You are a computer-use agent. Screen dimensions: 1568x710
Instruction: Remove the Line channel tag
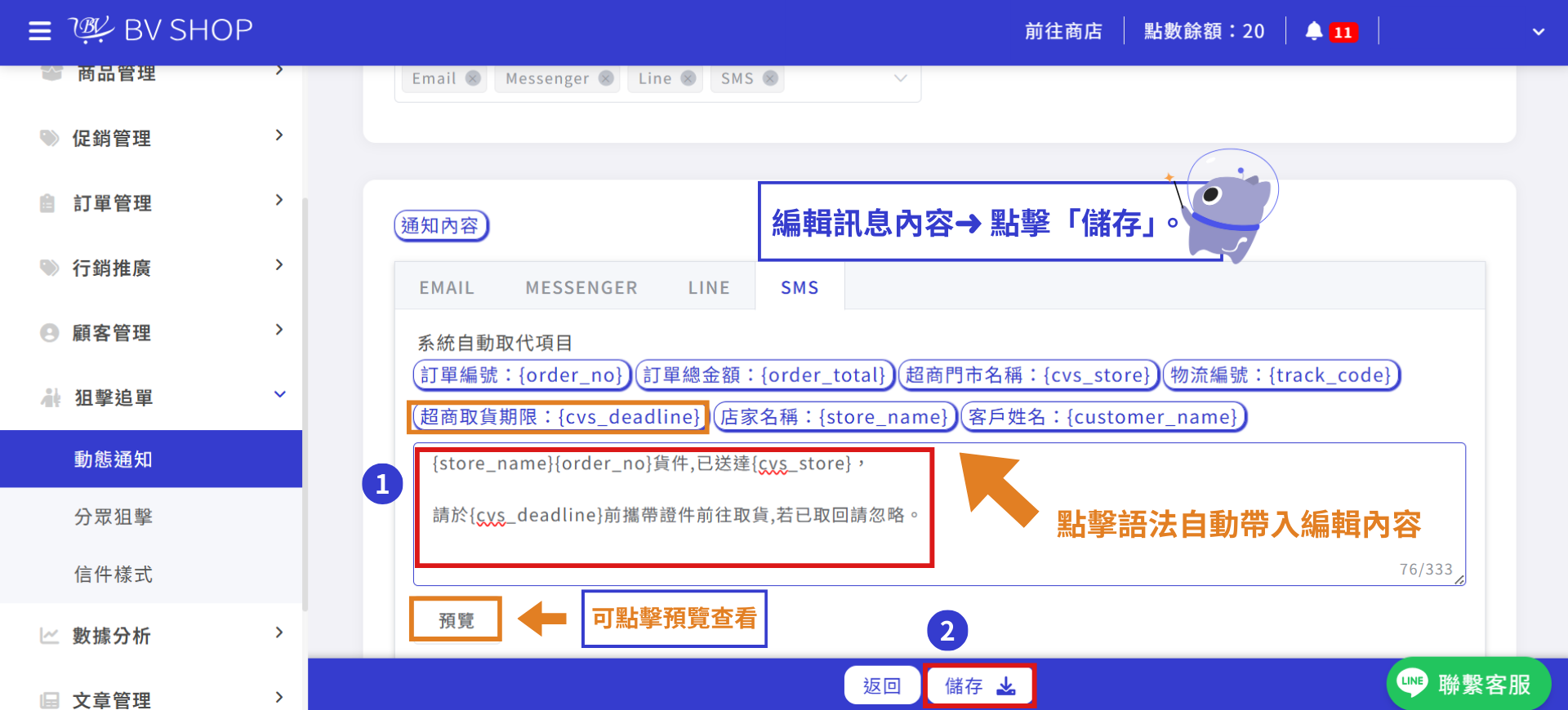pyautogui.click(x=688, y=78)
